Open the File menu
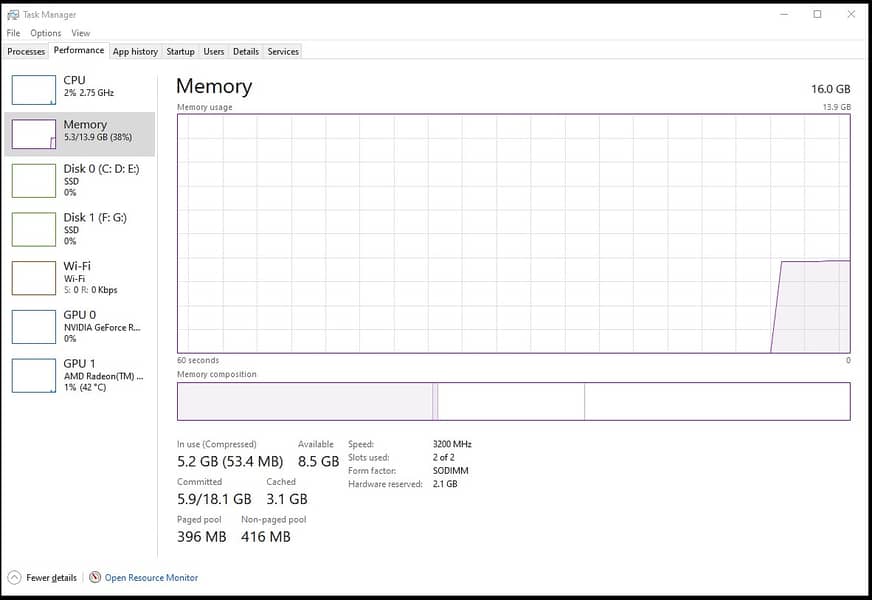This screenshot has height=600, width=872. 13,33
